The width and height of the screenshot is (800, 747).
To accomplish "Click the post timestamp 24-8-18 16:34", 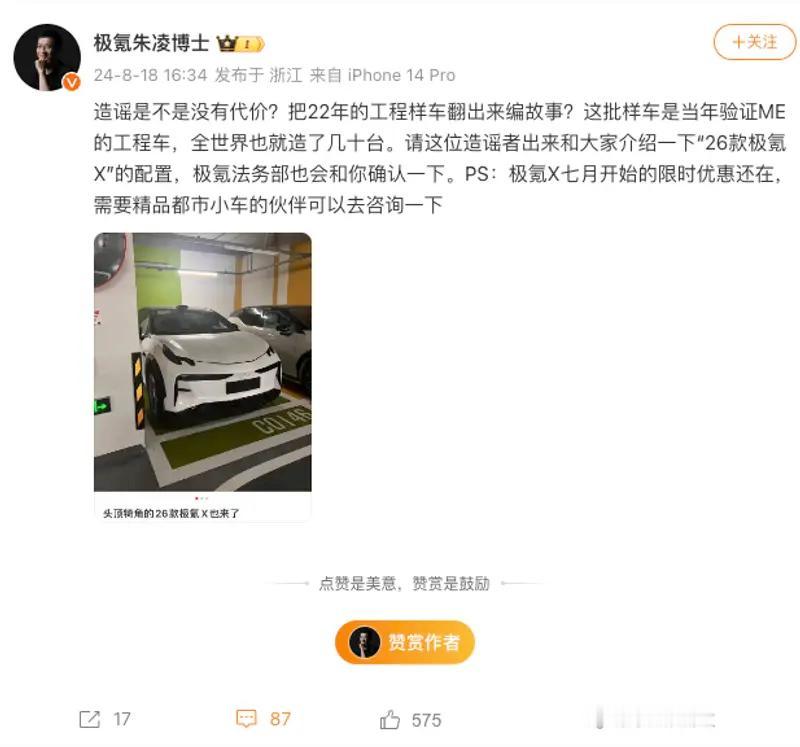I will click(x=151, y=76).
